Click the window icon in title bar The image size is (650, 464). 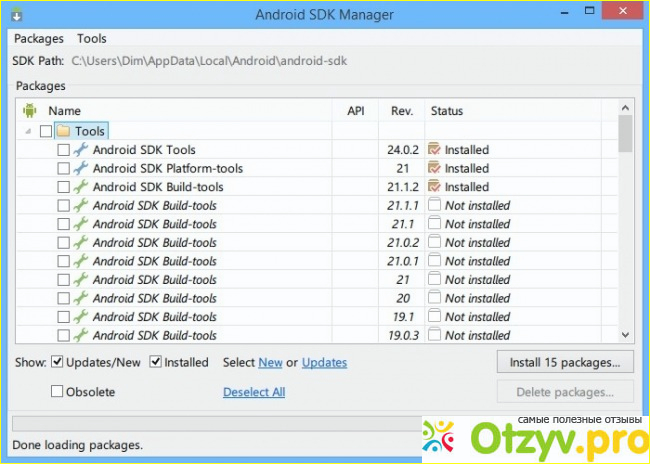click(x=15, y=14)
